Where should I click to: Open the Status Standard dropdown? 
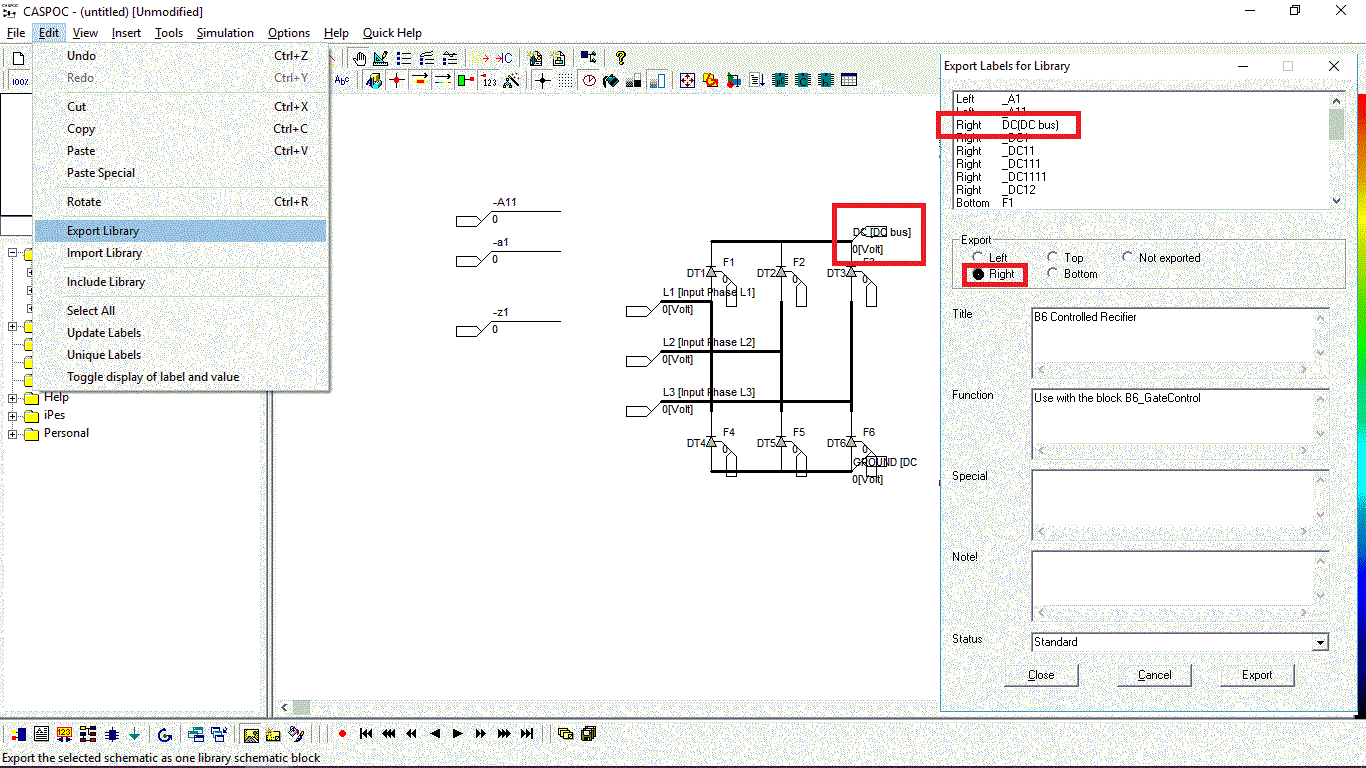1320,642
